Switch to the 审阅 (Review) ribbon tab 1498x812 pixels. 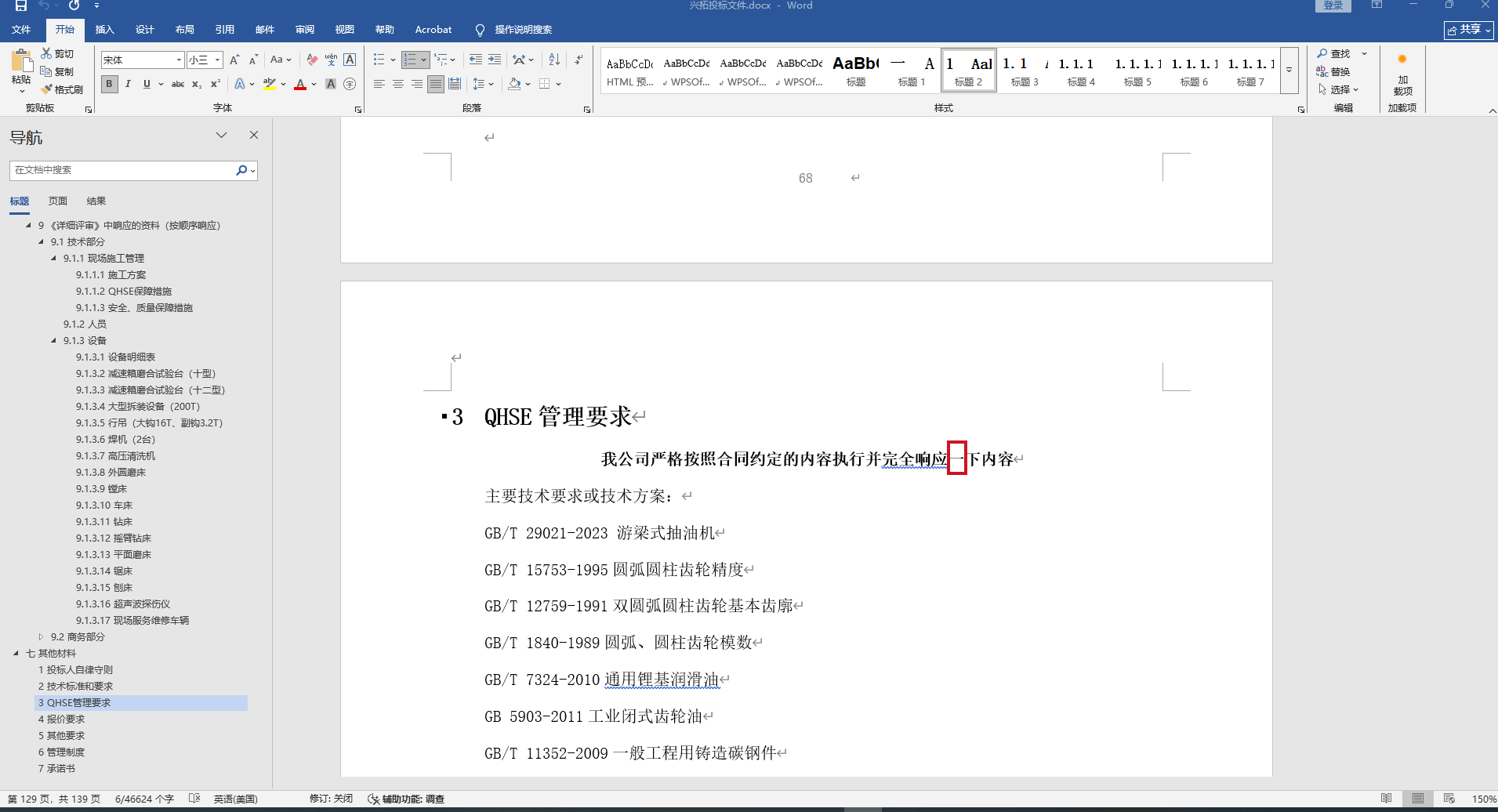pyautogui.click(x=305, y=30)
